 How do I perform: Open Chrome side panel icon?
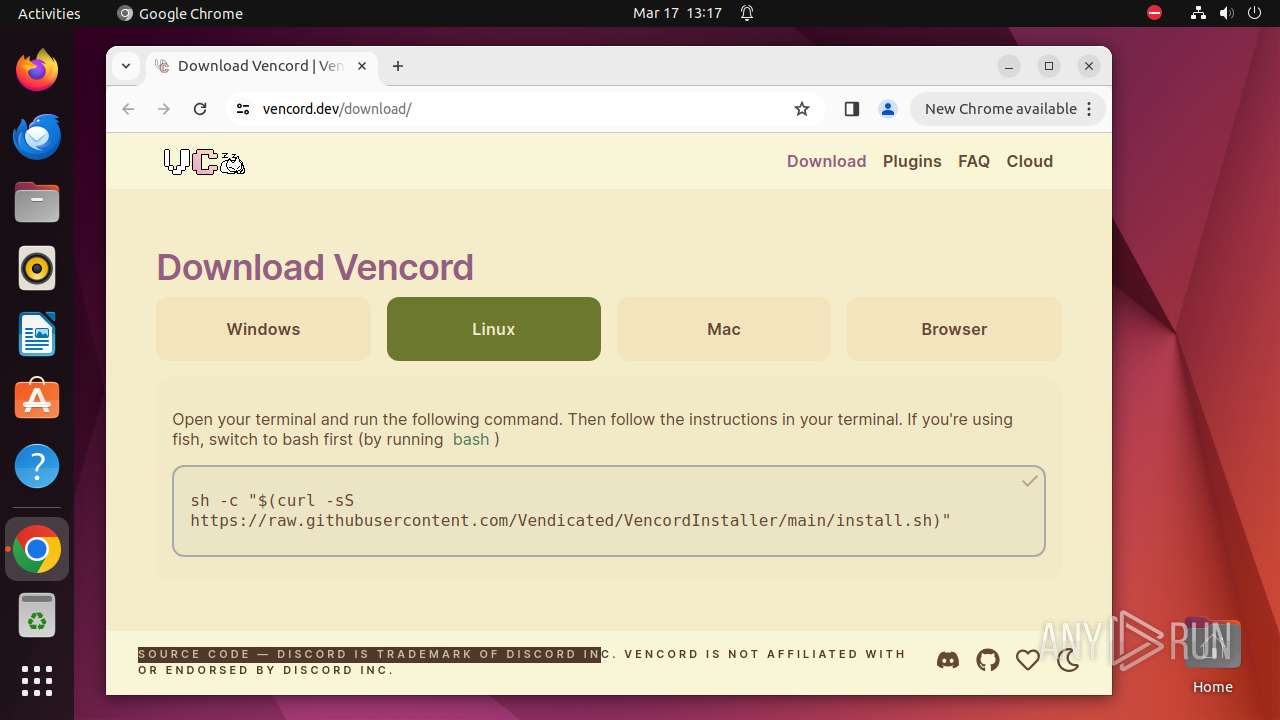(x=851, y=109)
